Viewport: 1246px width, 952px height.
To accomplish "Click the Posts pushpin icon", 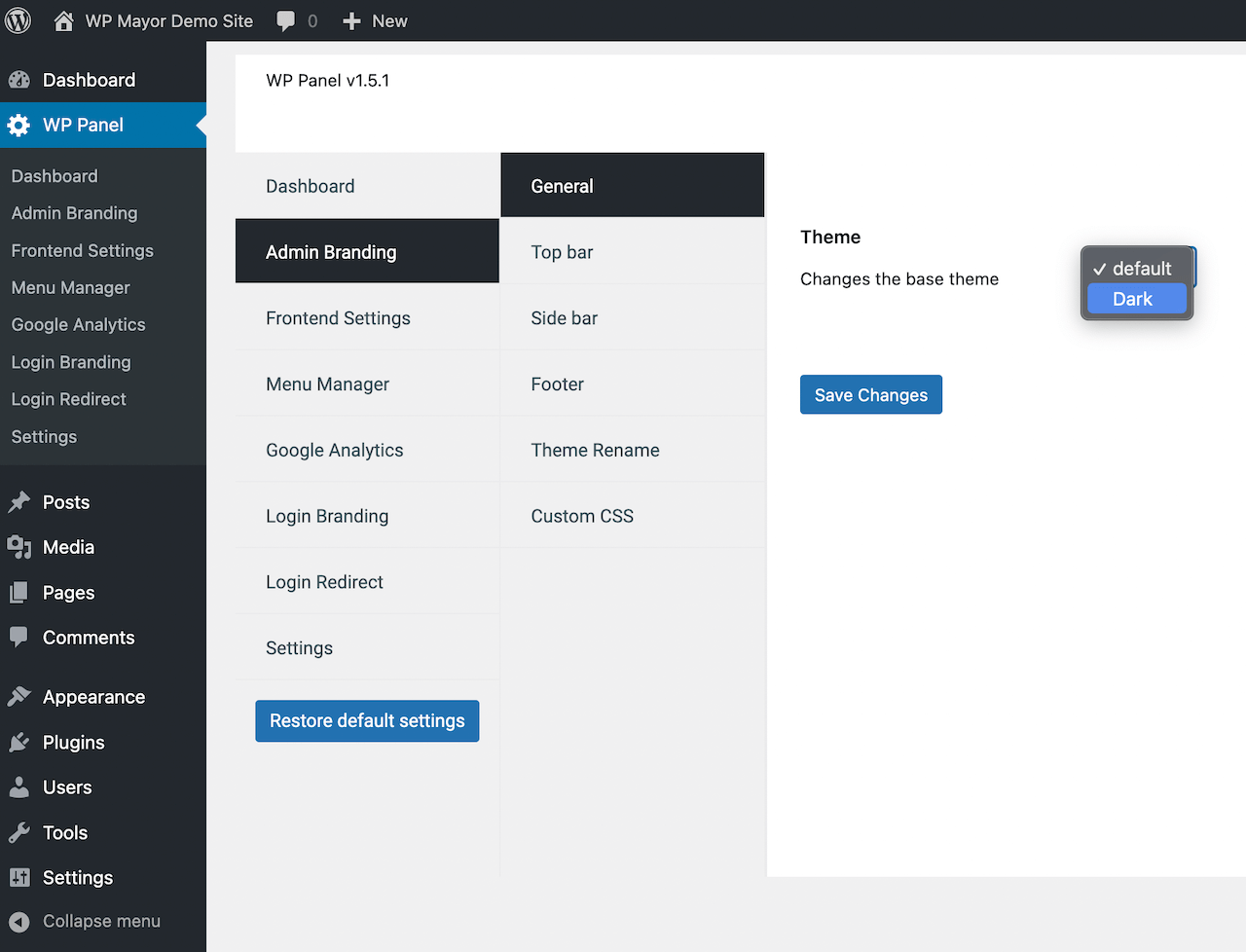I will (x=18, y=502).
